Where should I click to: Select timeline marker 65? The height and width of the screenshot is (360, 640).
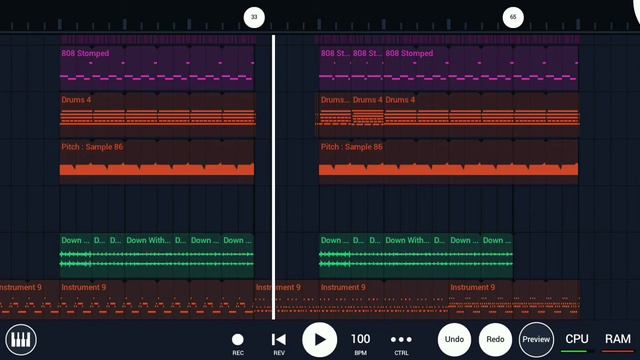[513, 17]
